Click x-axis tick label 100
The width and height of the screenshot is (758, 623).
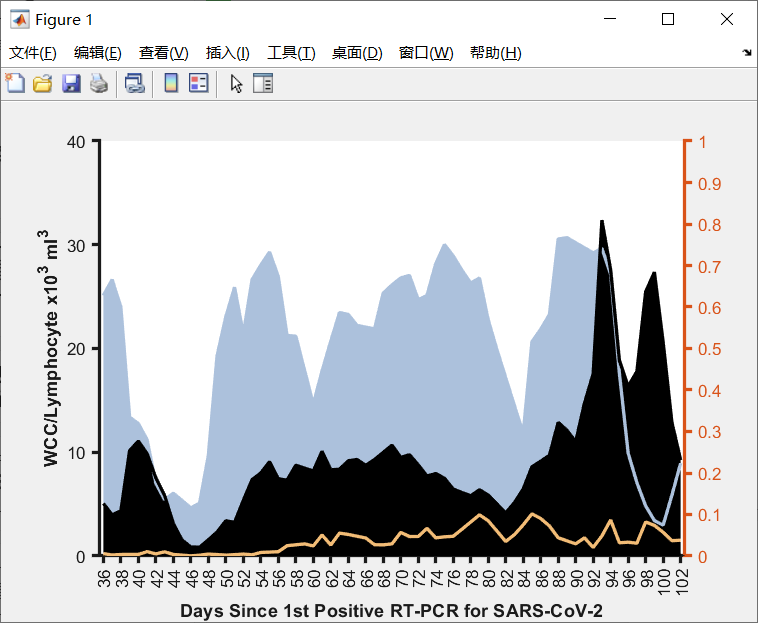coord(664,581)
